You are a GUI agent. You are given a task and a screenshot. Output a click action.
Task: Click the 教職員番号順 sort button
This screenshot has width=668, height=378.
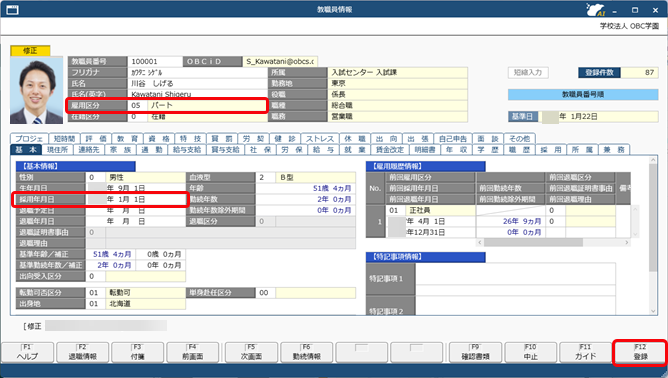[x=583, y=94]
